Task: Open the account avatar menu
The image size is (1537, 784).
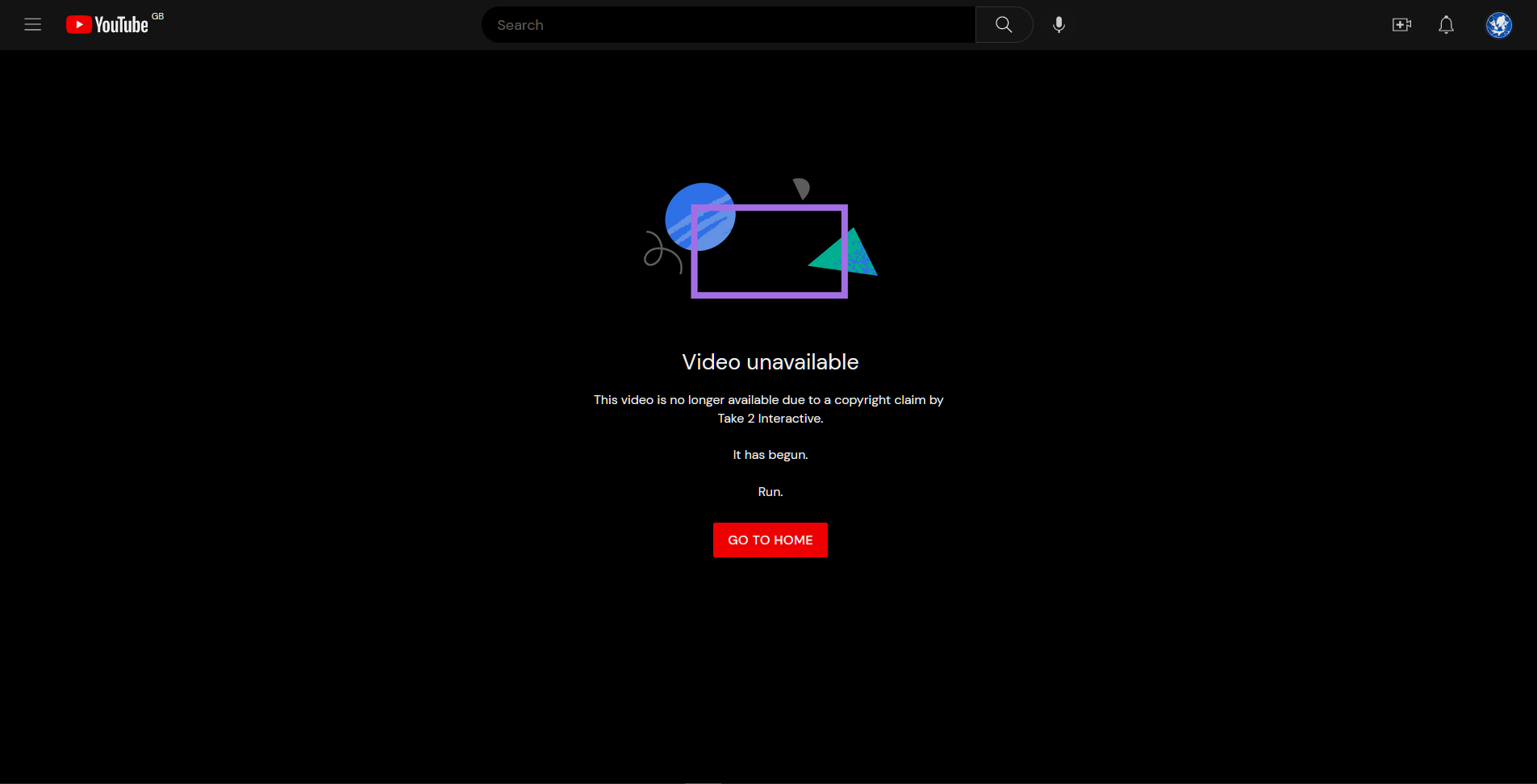Action: click(x=1498, y=25)
